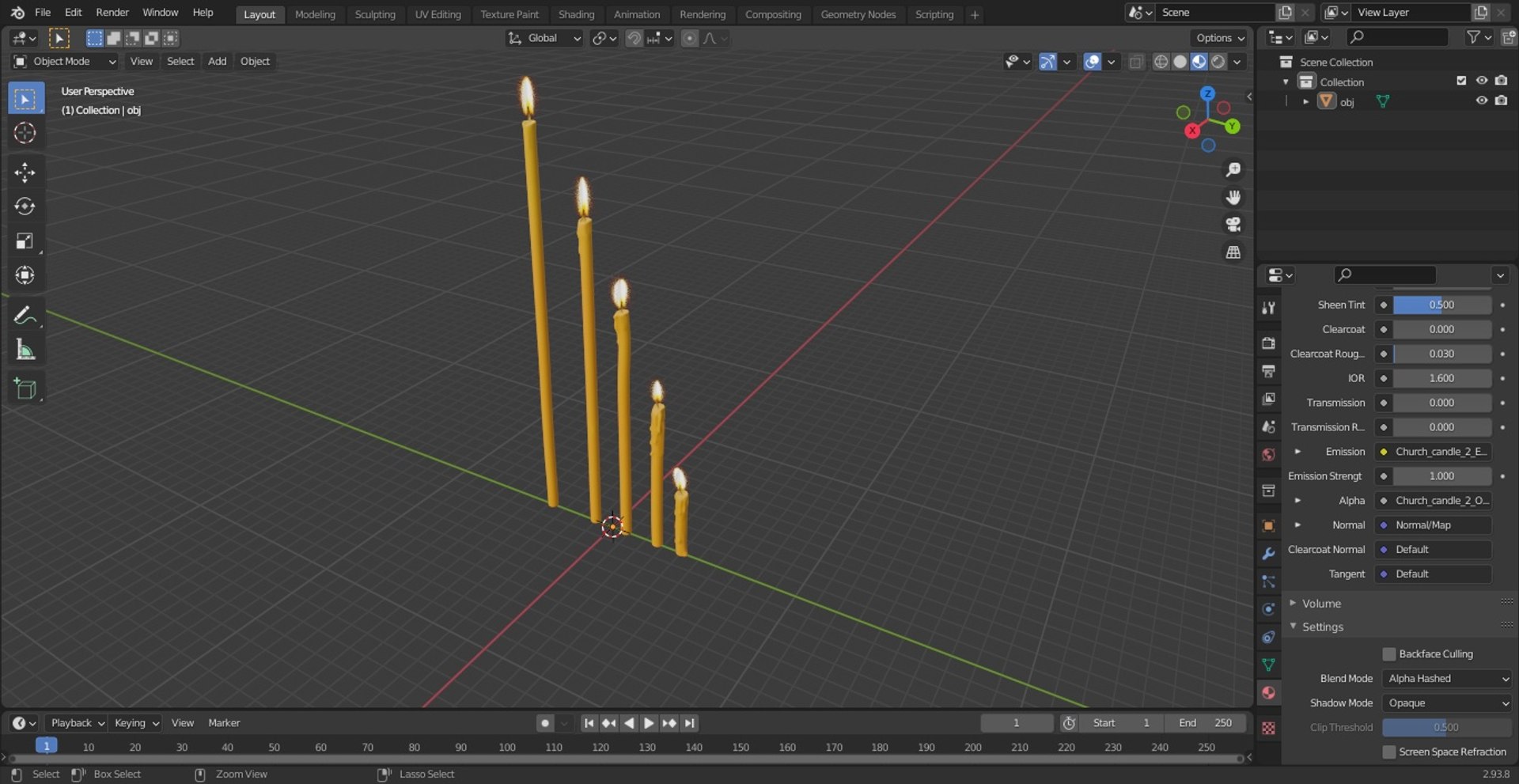Toggle auto keying record button
This screenshot has width=1519, height=784.
pos(544,723)
